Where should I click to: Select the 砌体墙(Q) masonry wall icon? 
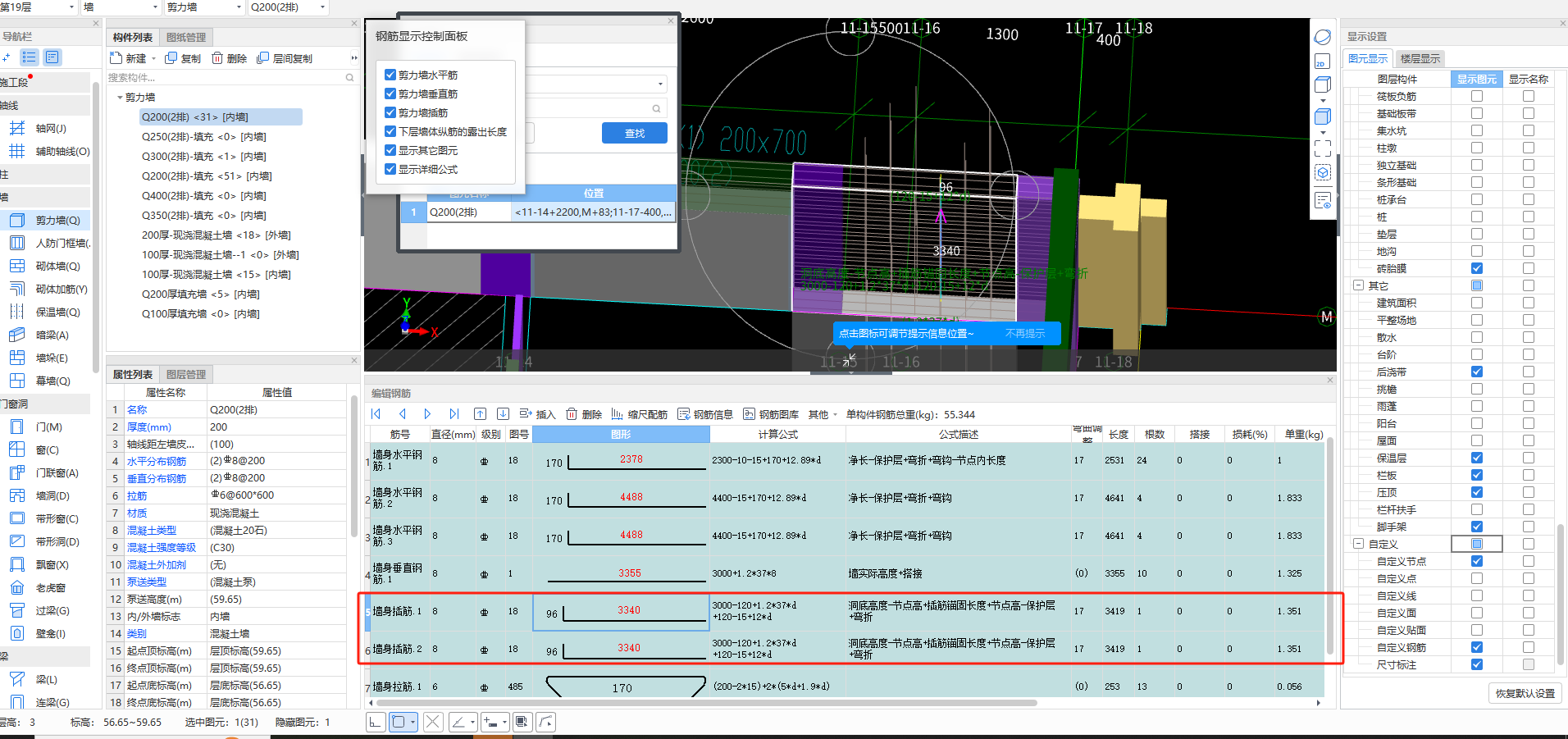point(17,267)
